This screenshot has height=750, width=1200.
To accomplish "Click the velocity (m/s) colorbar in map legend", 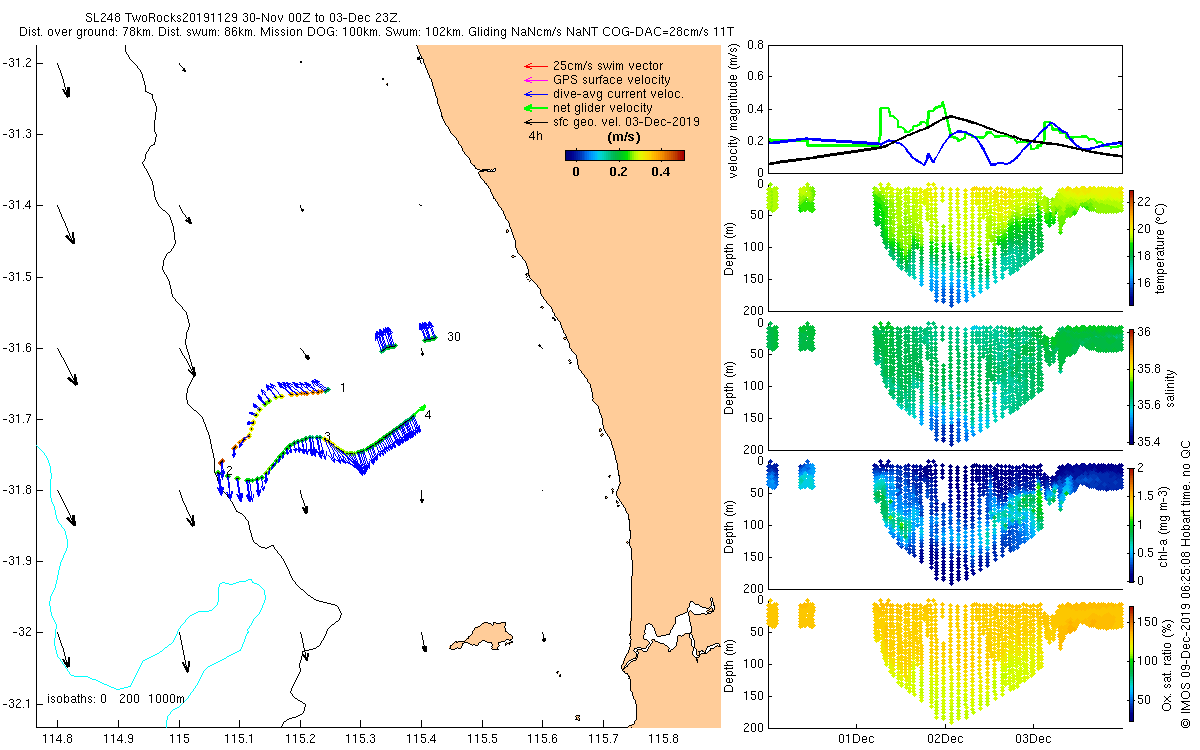I will (x=624, y=155).
